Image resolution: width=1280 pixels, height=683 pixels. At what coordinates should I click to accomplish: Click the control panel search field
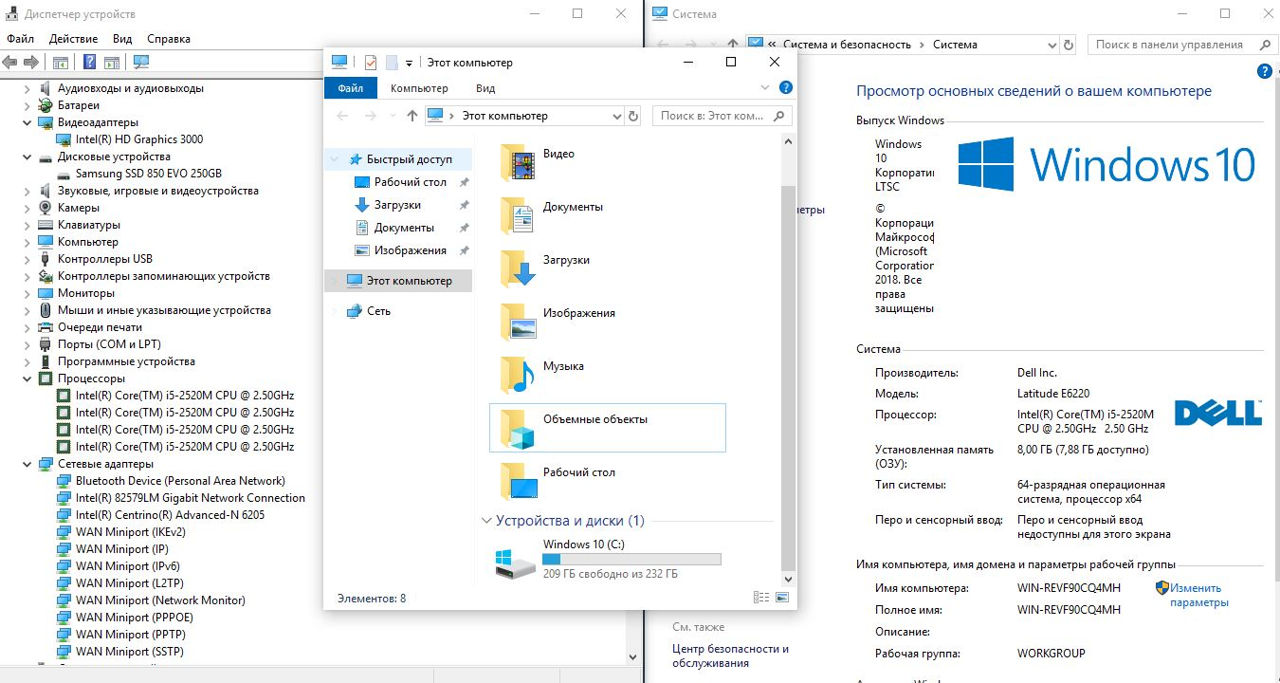pyautogui.click(x=1168, y=45)
